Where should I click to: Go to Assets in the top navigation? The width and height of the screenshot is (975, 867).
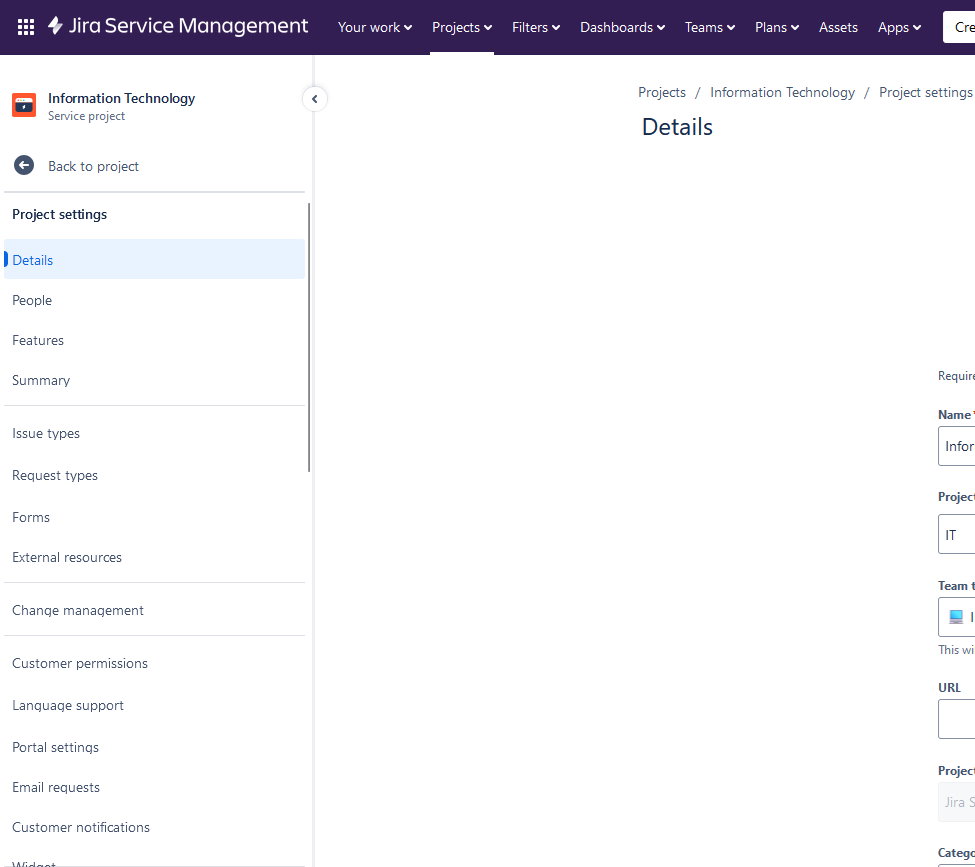point(838,27)
